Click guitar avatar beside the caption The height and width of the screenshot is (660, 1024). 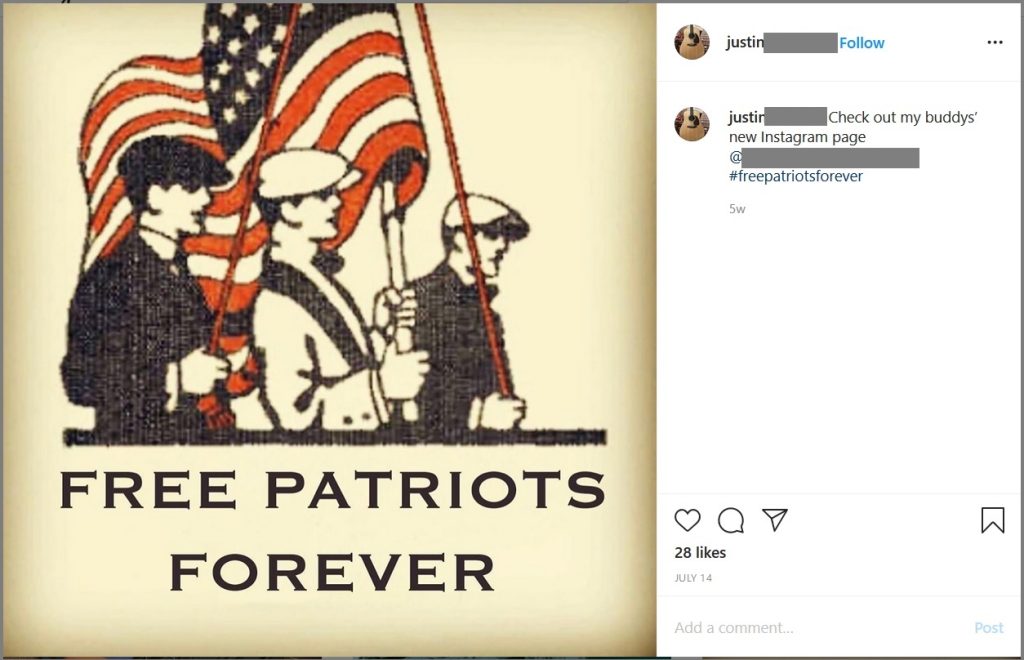(692, 124)
